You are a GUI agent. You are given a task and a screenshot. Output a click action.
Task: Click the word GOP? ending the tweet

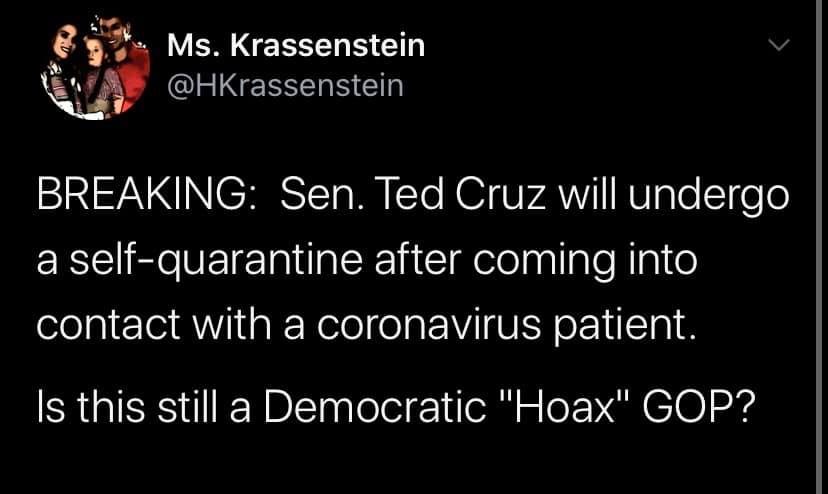(699, 407)
